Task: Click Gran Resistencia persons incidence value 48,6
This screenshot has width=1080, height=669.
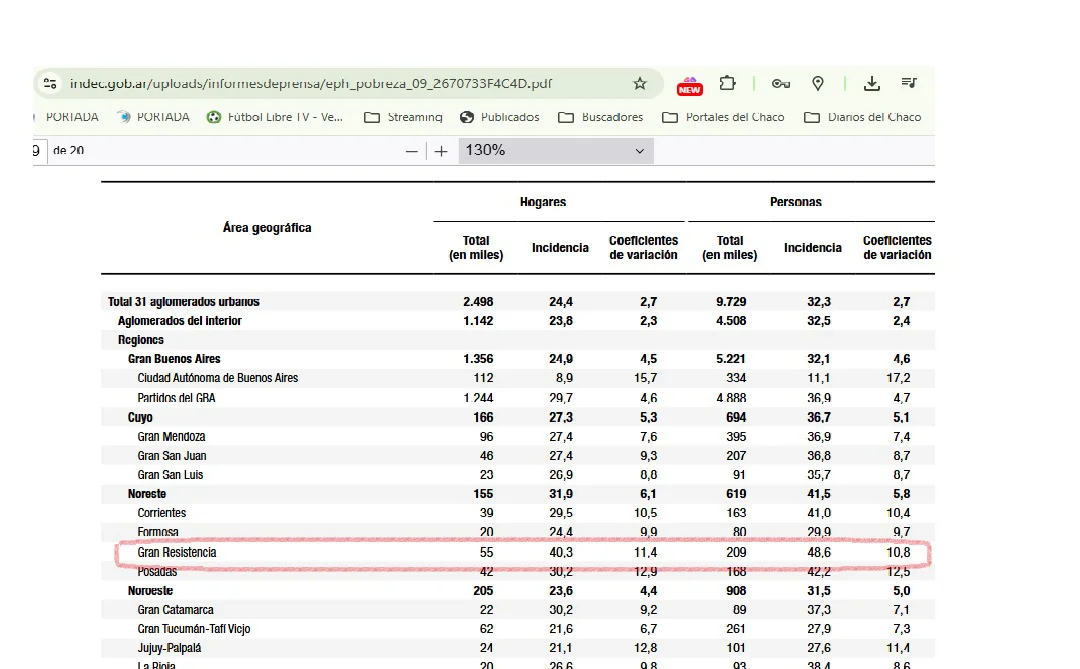Action: [819, 553]
